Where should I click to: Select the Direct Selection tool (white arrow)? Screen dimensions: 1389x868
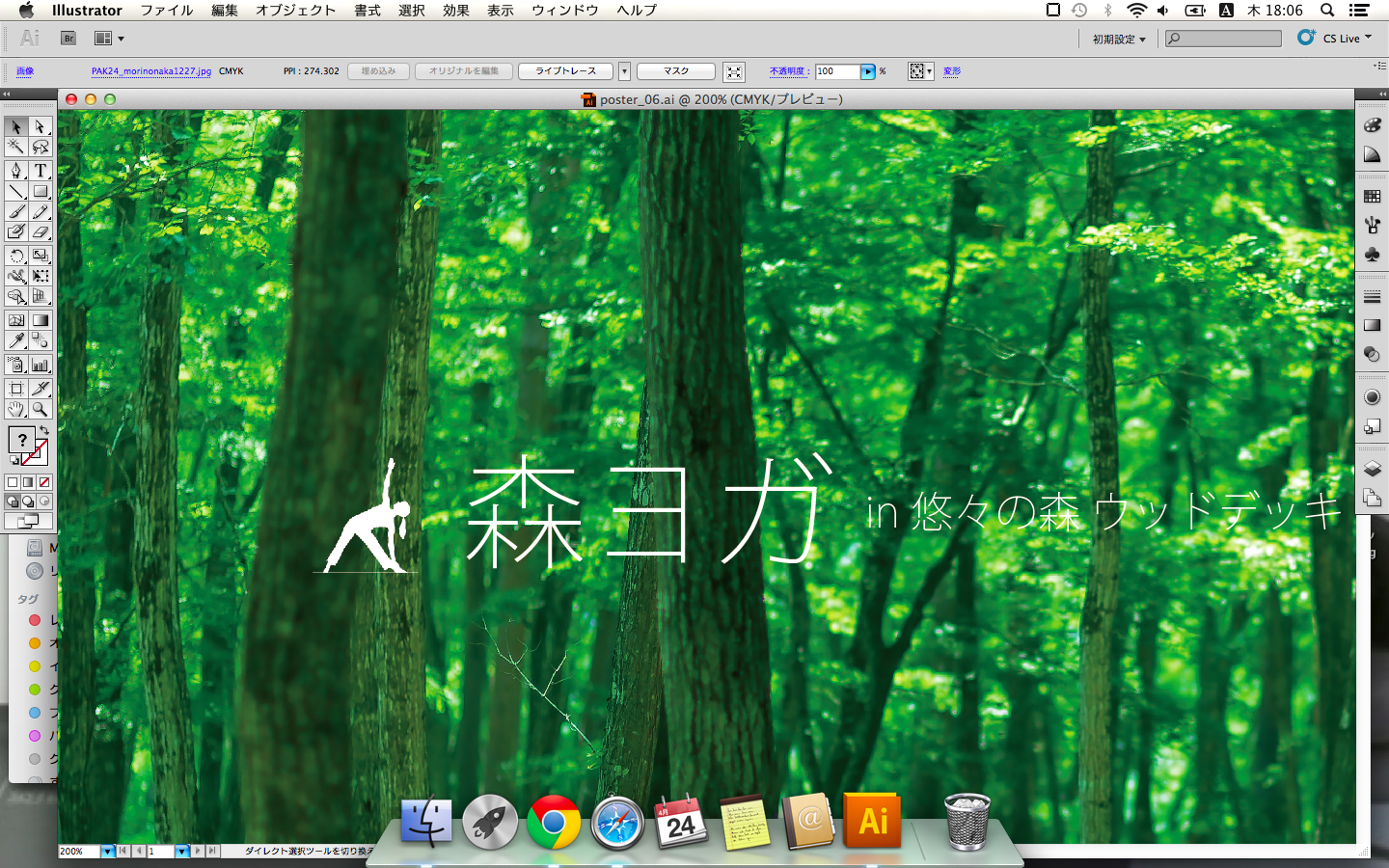click(40, 127)
